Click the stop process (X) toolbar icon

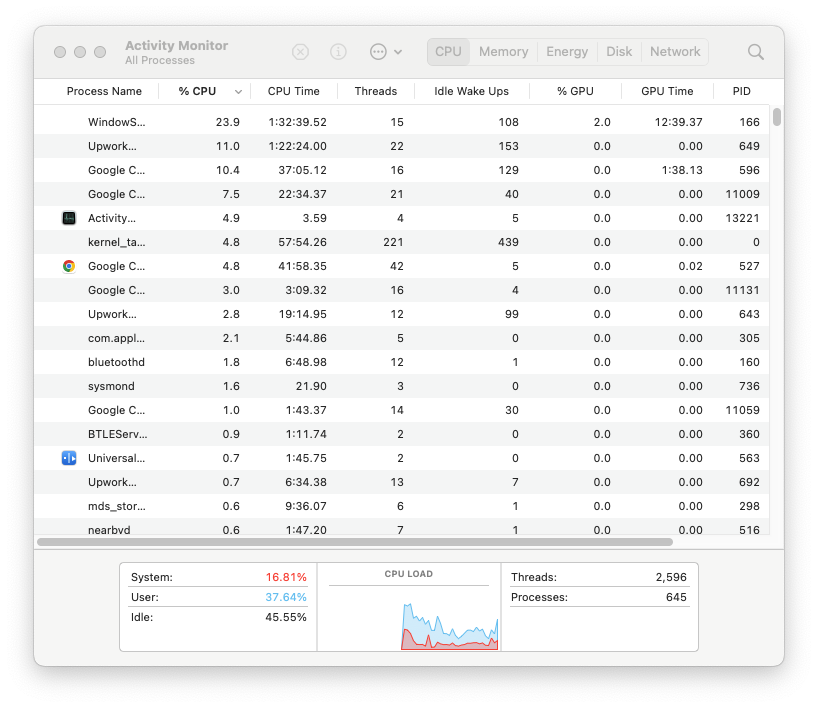pyautogui.click(x=300, y=51)
